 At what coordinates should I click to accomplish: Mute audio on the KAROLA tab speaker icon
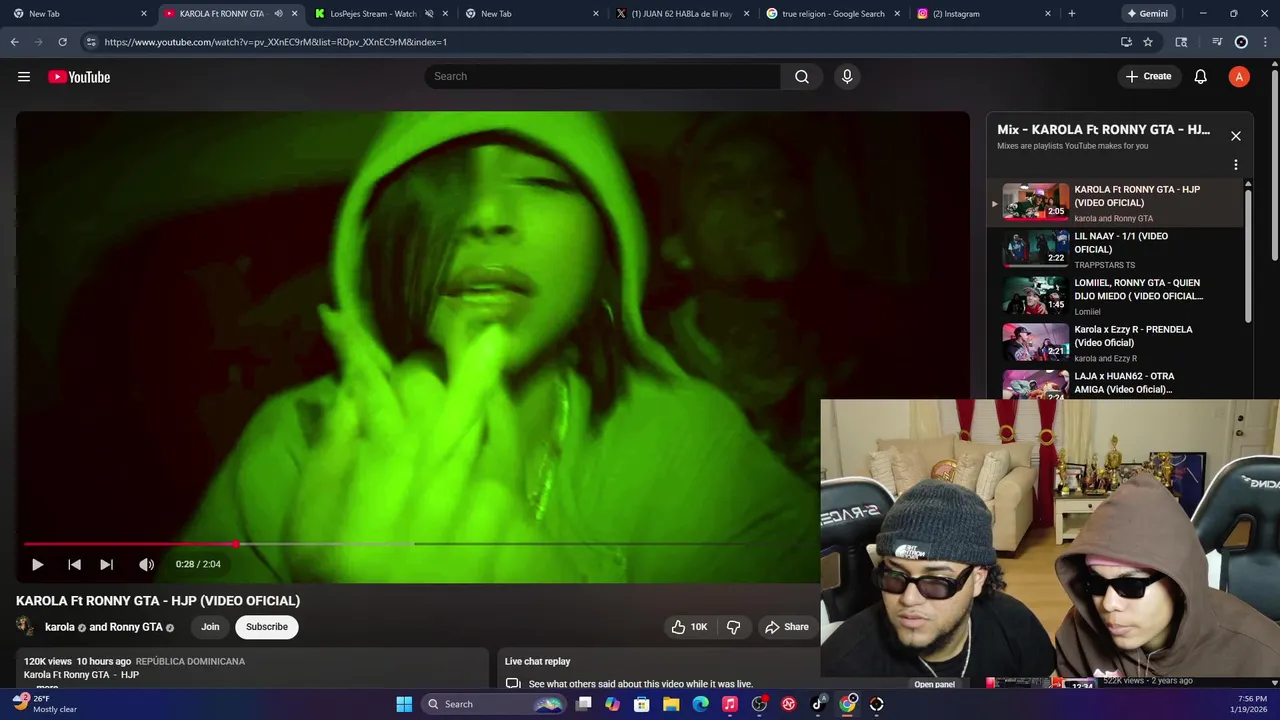coord(278,14)
